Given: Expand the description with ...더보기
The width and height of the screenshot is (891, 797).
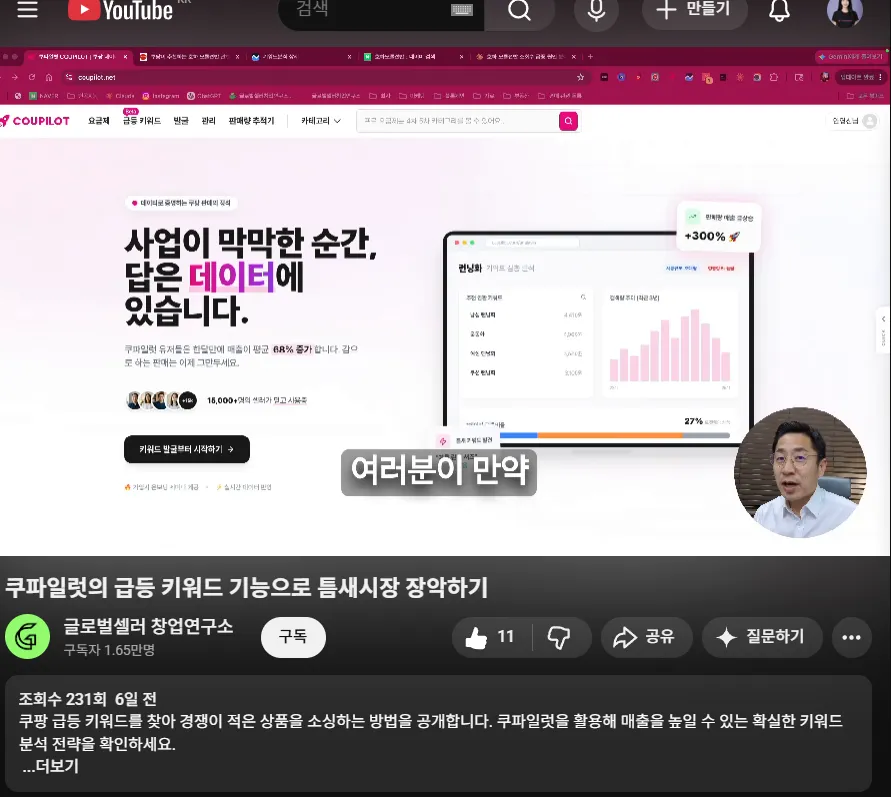Looking at the screenshot, I should [50, 766].
